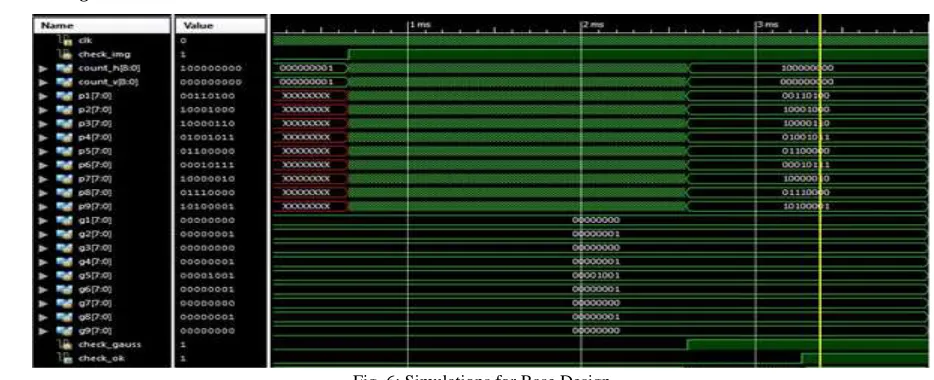This screenshot has height=380, width=934.
Task: Expand the g1[7:0] signal bus
Action: pyautogui.click(x=42, y=220)
